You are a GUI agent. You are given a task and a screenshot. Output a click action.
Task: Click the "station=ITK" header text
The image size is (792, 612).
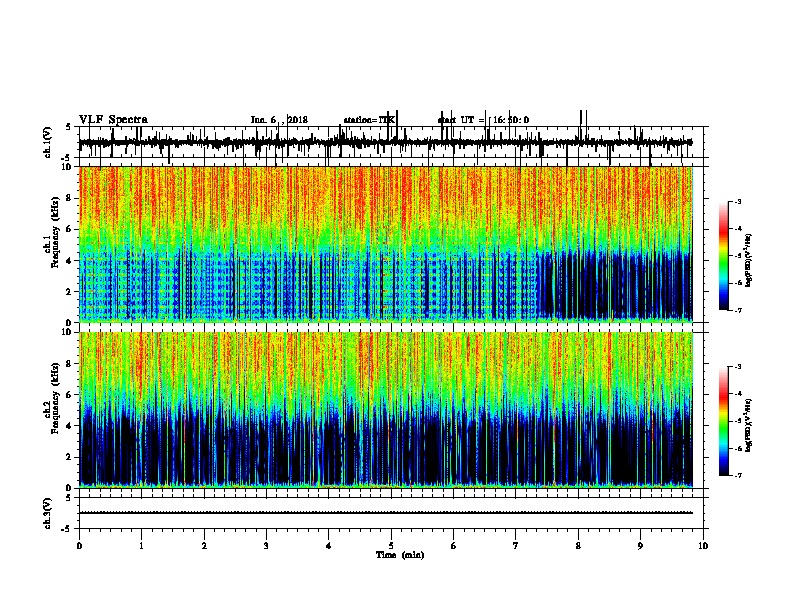pyautogui.click(x=369, y=120)
